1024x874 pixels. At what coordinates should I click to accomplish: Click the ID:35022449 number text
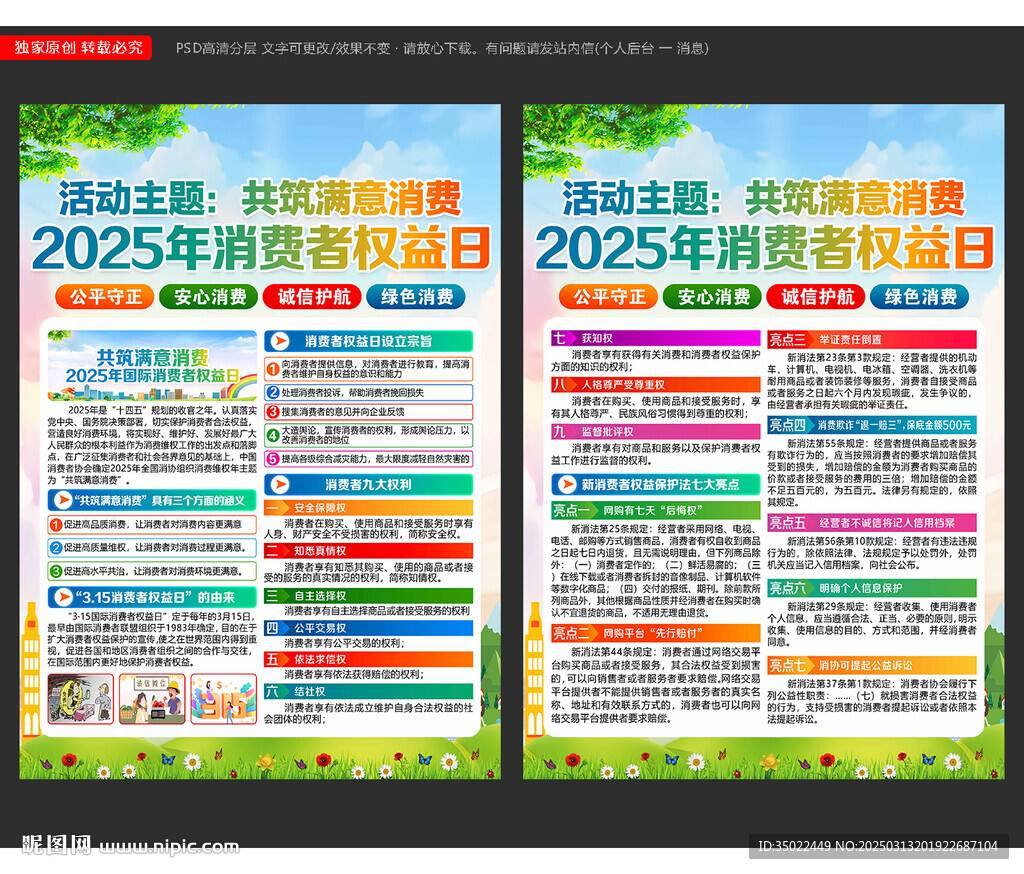pyautogui.click(x=878, y=846)
